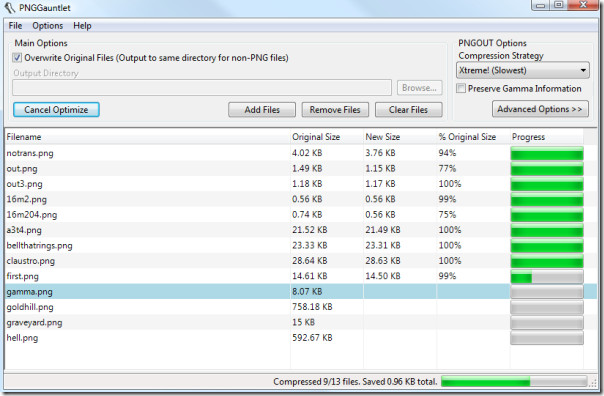Enable Preserve Gamma Information checkbox
Viewport: 604px width, 396px height.
click(x=461, y=88)
